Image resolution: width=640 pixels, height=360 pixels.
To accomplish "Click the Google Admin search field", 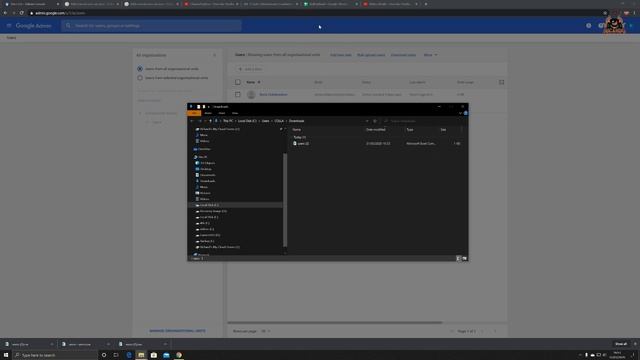I will (x=151, y=26).
